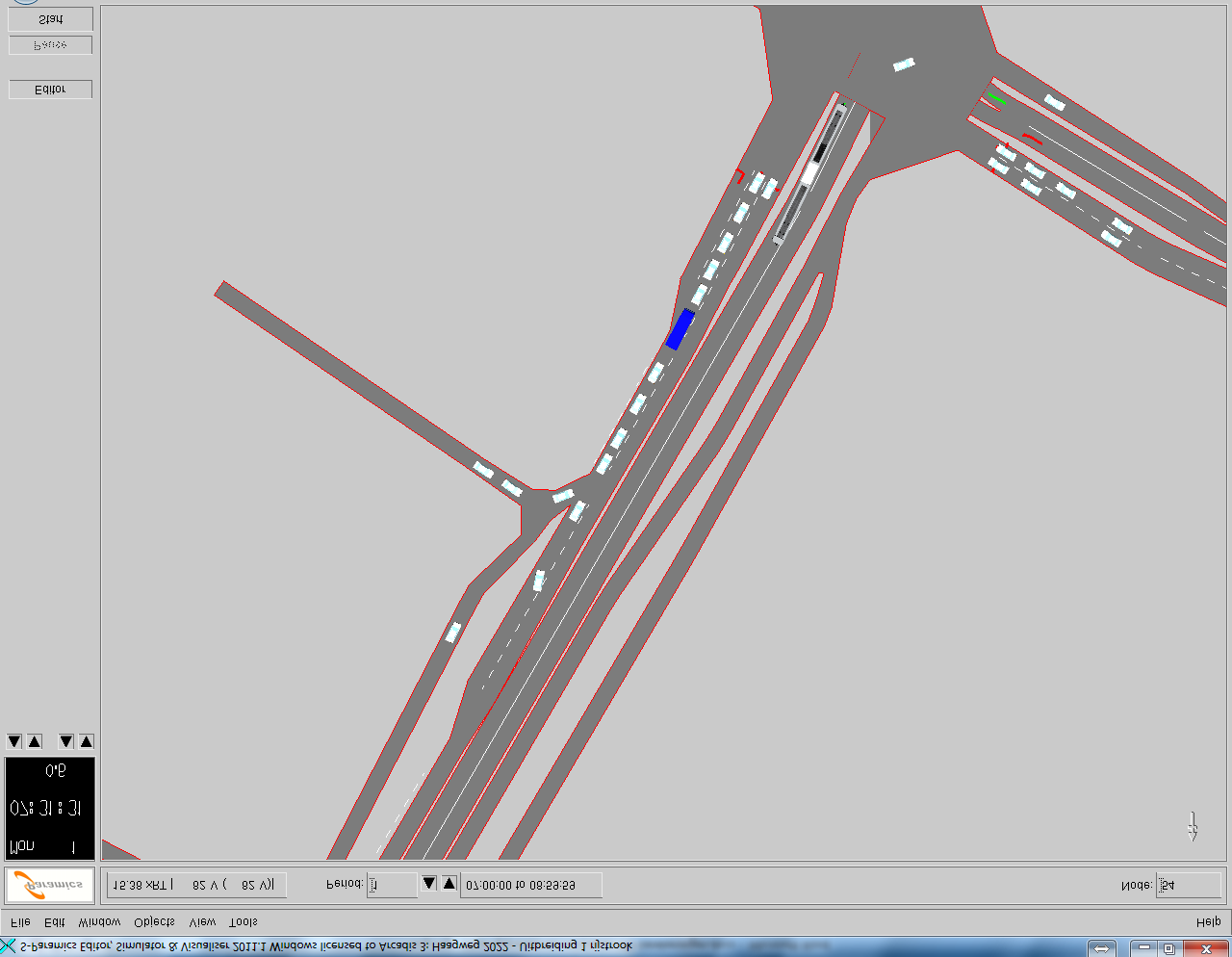Open the Tools menu
The height and width of the screenshot is (957, 1232).
point(244,922)
